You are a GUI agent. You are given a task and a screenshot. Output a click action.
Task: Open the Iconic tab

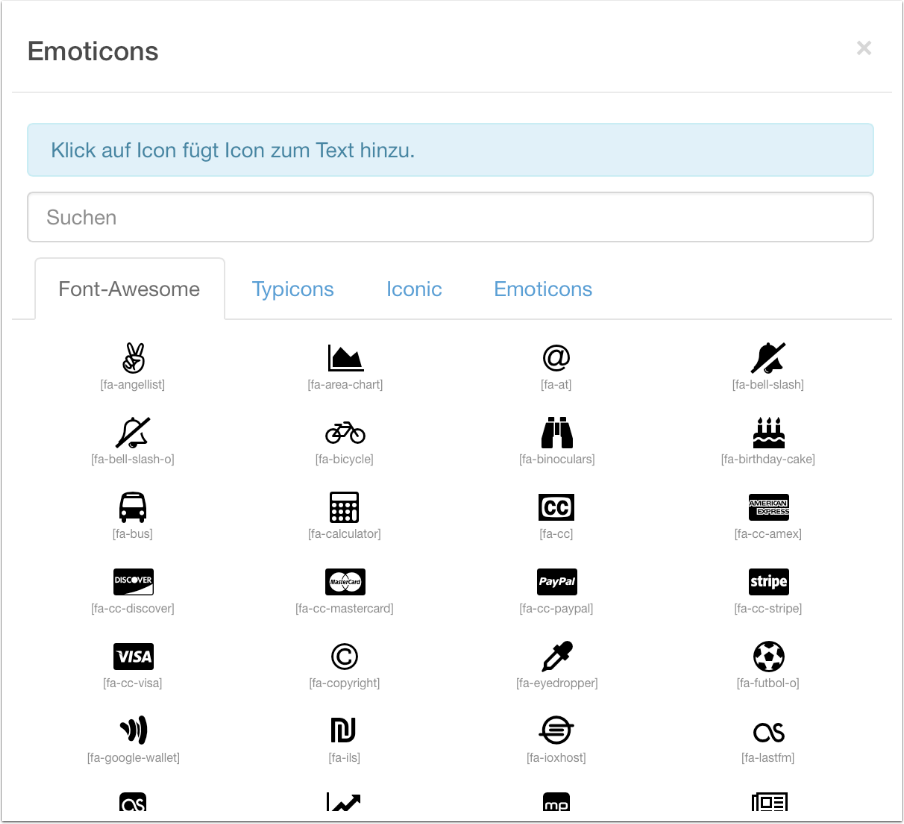pos(414,289)
